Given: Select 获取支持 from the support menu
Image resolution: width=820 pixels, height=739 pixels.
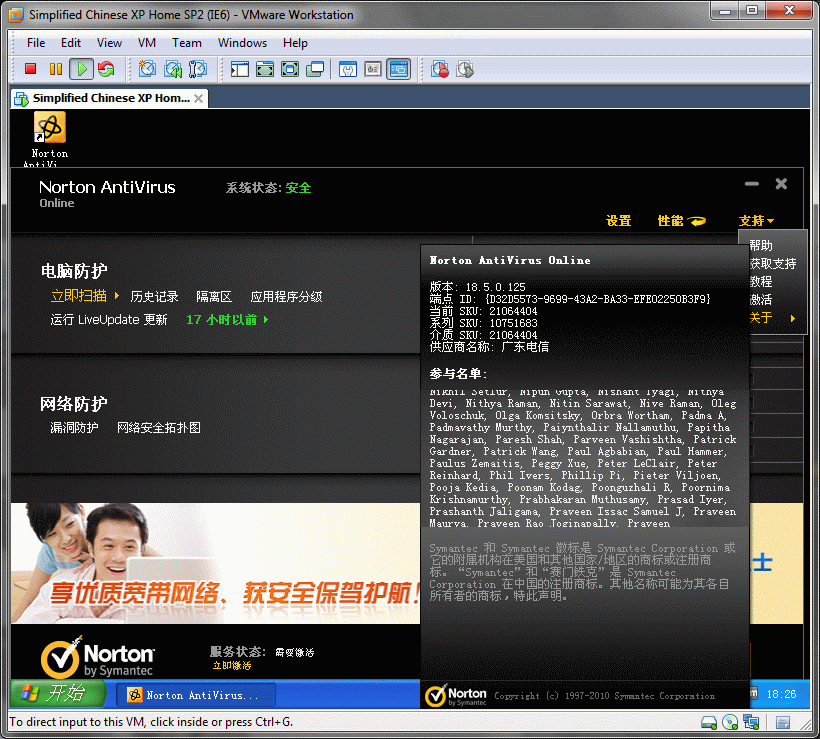Looking at the screenshot, I should [x=772, y=264].
